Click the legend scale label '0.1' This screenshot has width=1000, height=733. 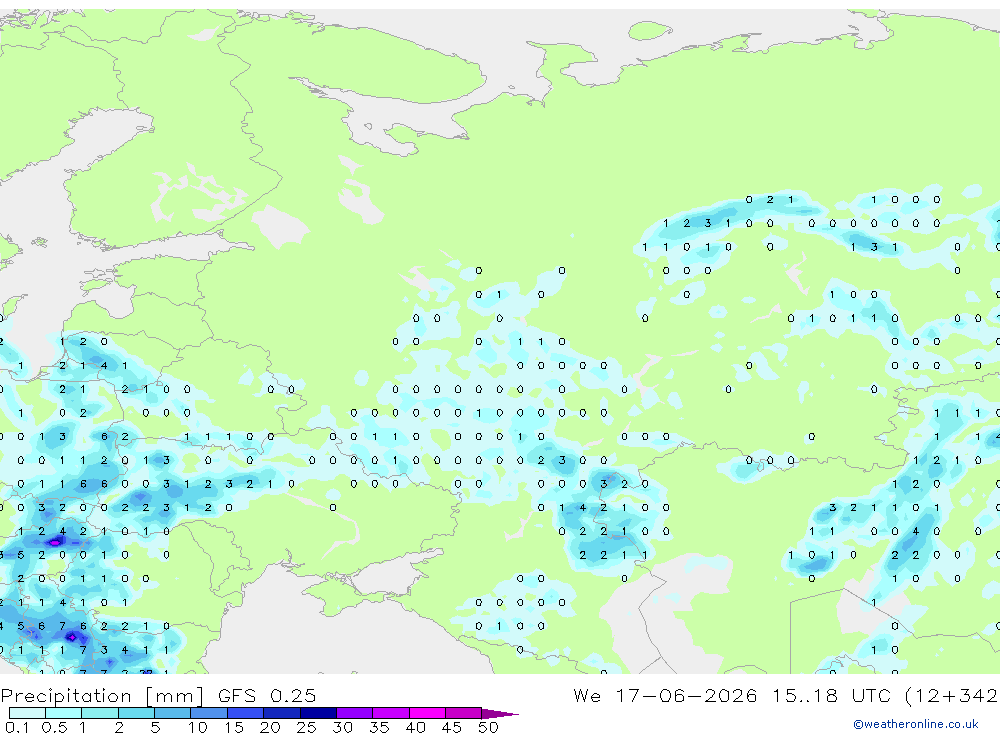click(16, 727)
